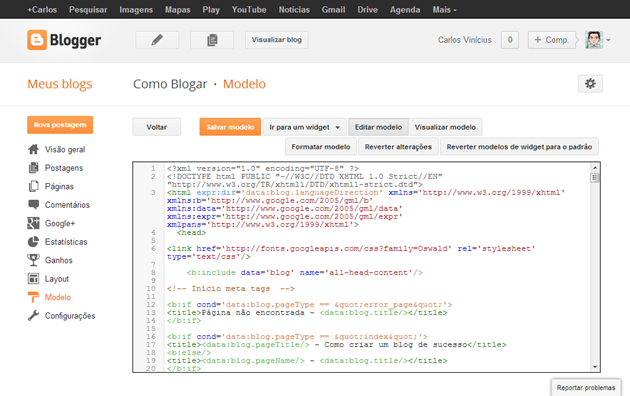This screenshot has height=396, width=630.
Task: Click line number 12 in gutter
Action: (151, 304)
